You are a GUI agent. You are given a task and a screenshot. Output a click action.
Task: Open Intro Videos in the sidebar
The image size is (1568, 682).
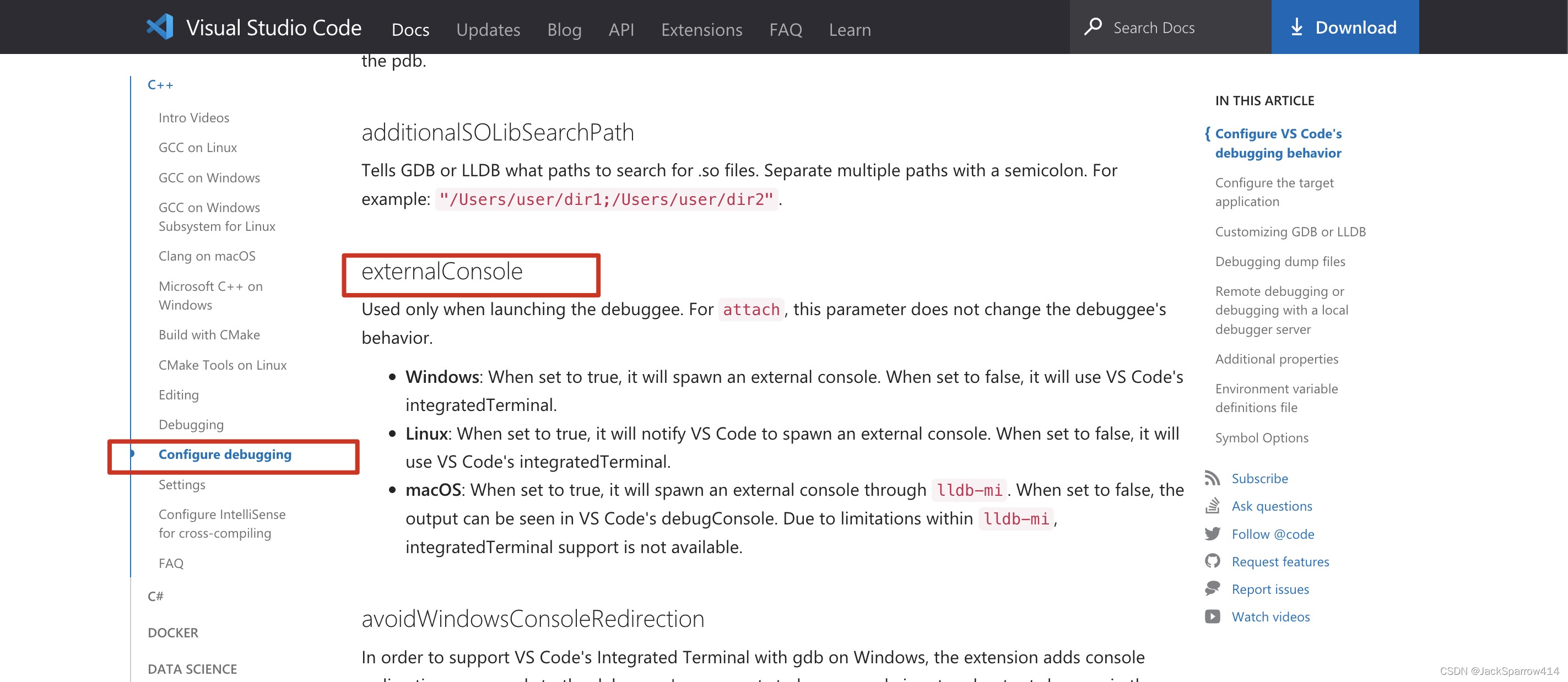point(193,117)
